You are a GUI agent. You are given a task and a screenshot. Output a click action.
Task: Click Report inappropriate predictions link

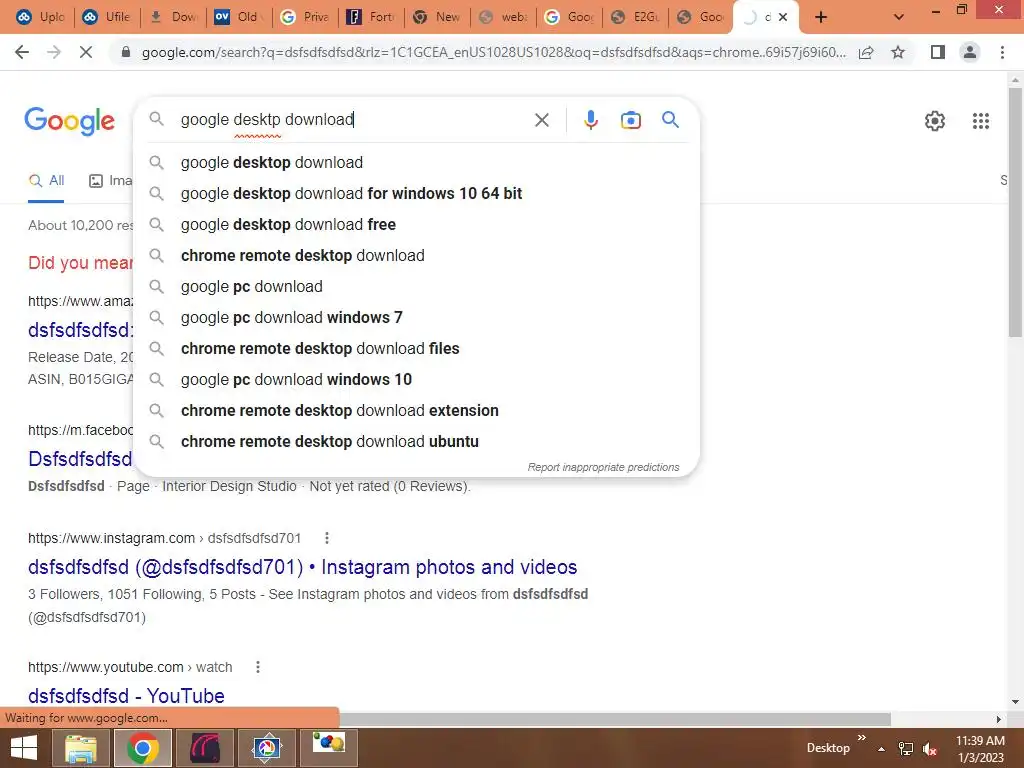point(603,468)
